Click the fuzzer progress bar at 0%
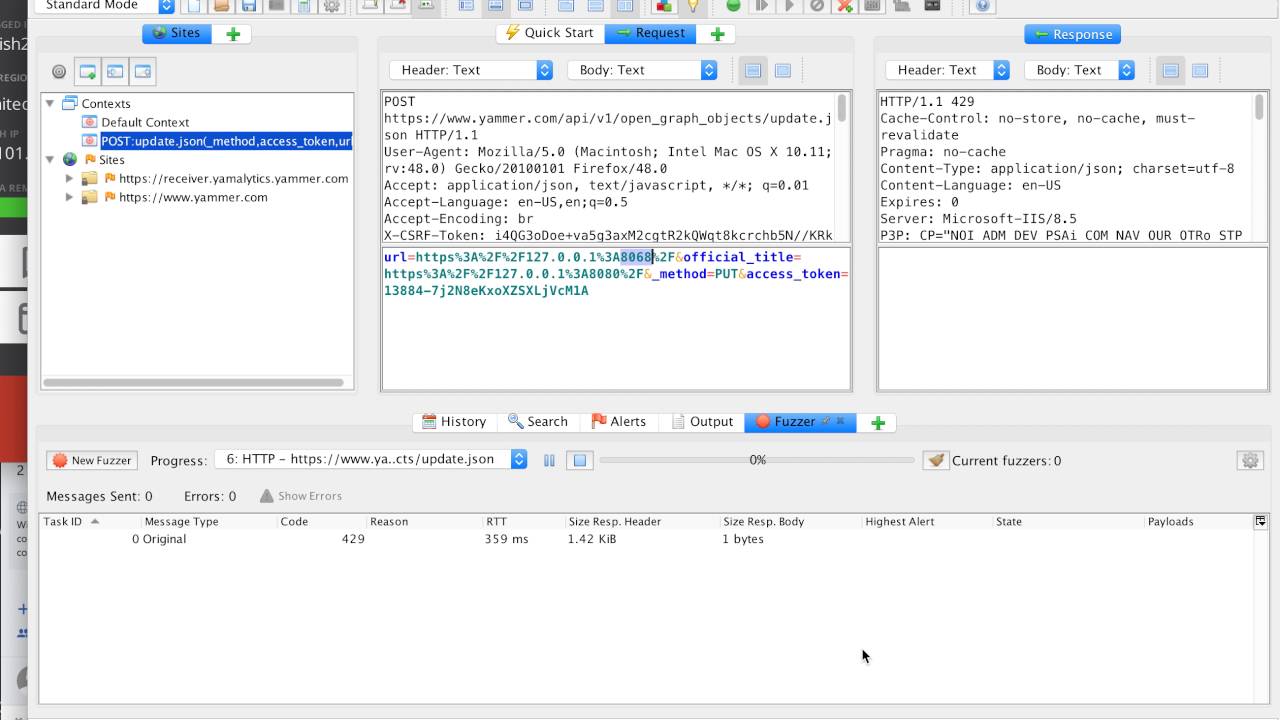Screen dimensions: 1280x720 [x=757, y=460]
